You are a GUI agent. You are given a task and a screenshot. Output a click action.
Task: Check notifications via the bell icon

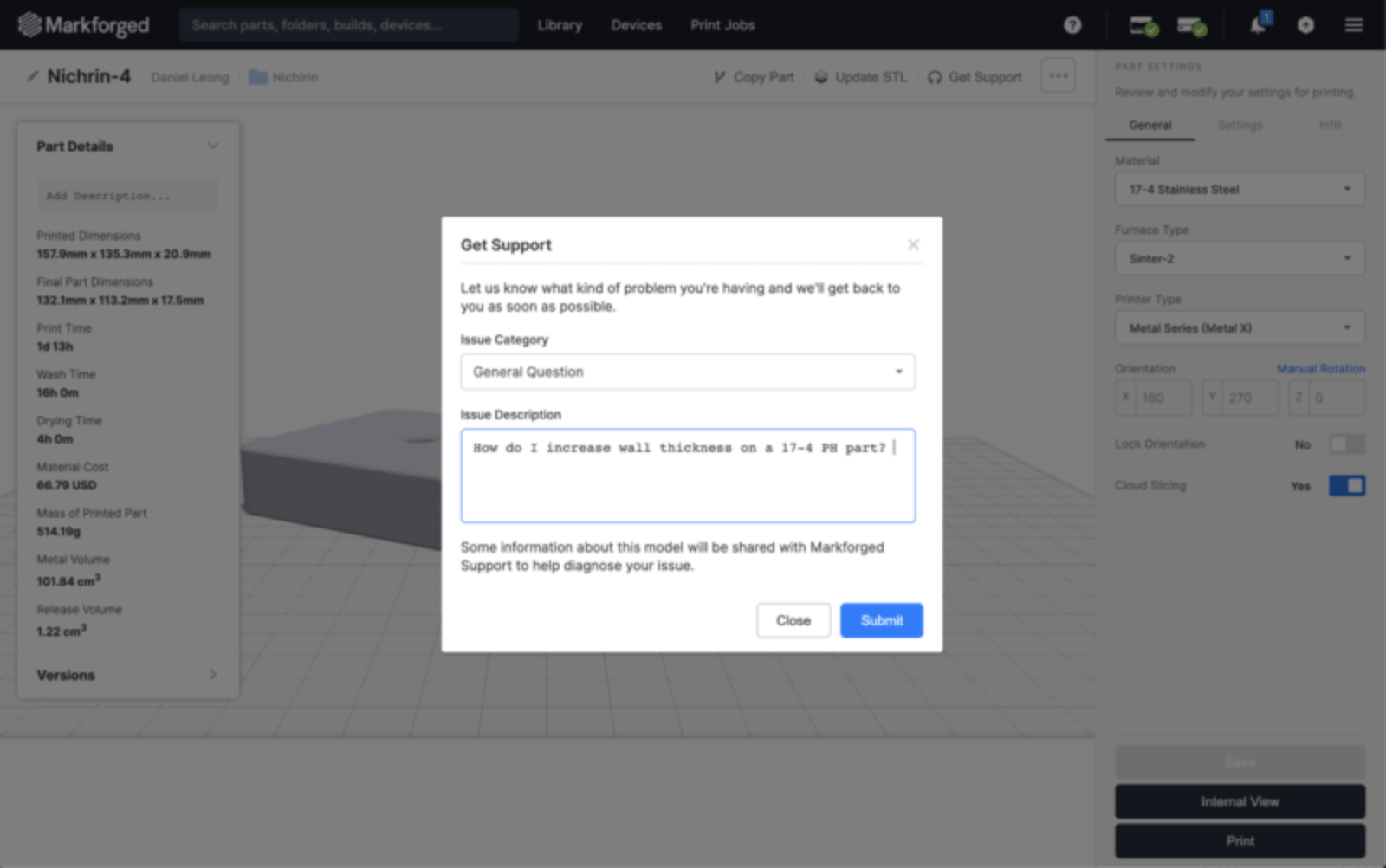point(1257,25)
